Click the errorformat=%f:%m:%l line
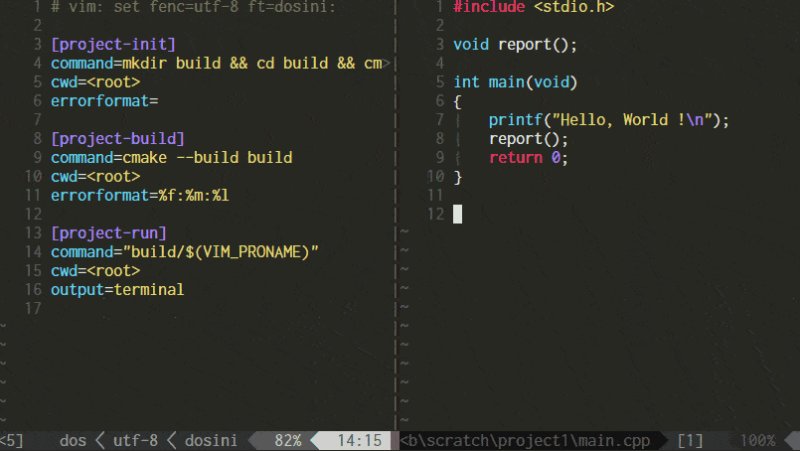The height and width of the screenshot is (451, 800). [140, 195]
